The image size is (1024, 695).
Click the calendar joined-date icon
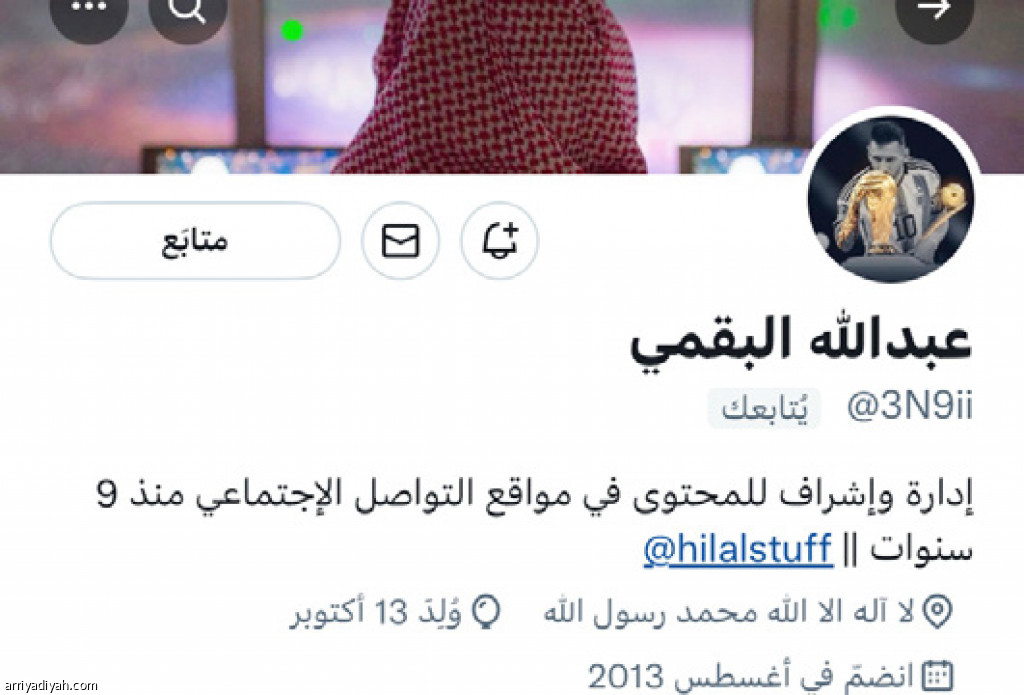937,676
